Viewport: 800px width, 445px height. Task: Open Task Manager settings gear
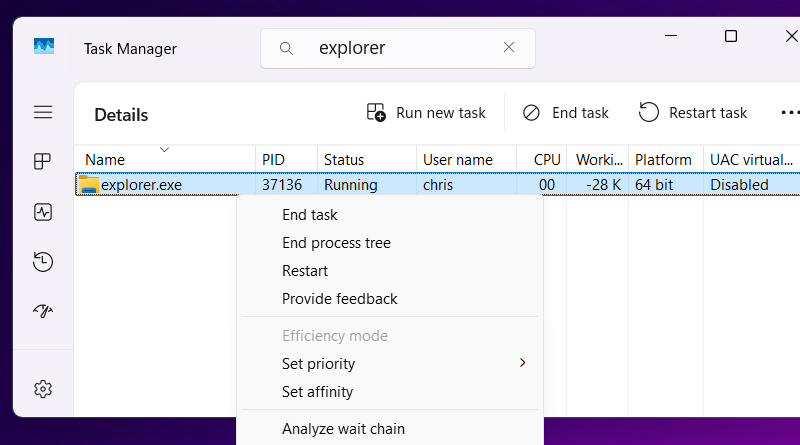[x=43, y=389]
